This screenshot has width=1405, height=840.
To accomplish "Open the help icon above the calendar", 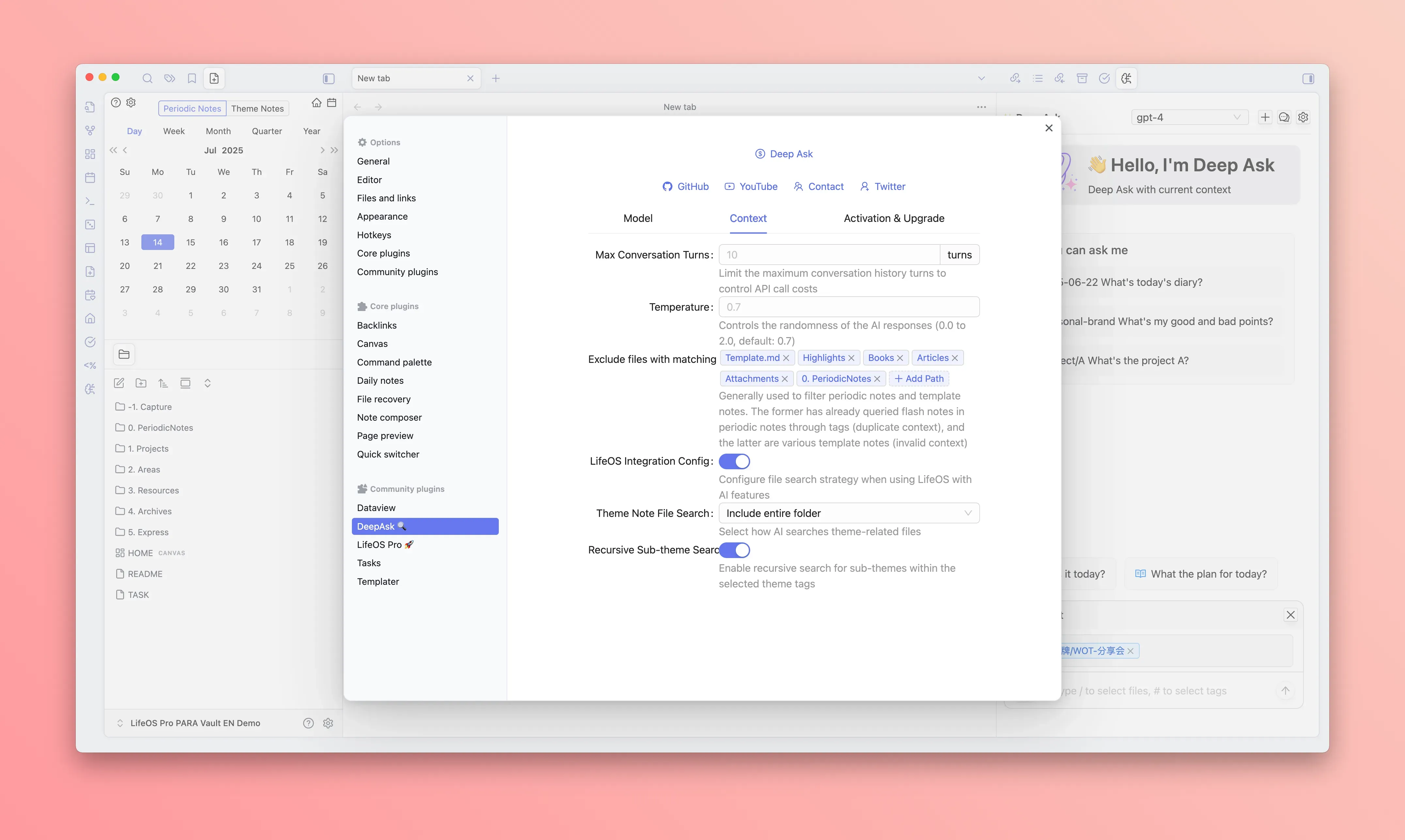I will click(116, 102).
